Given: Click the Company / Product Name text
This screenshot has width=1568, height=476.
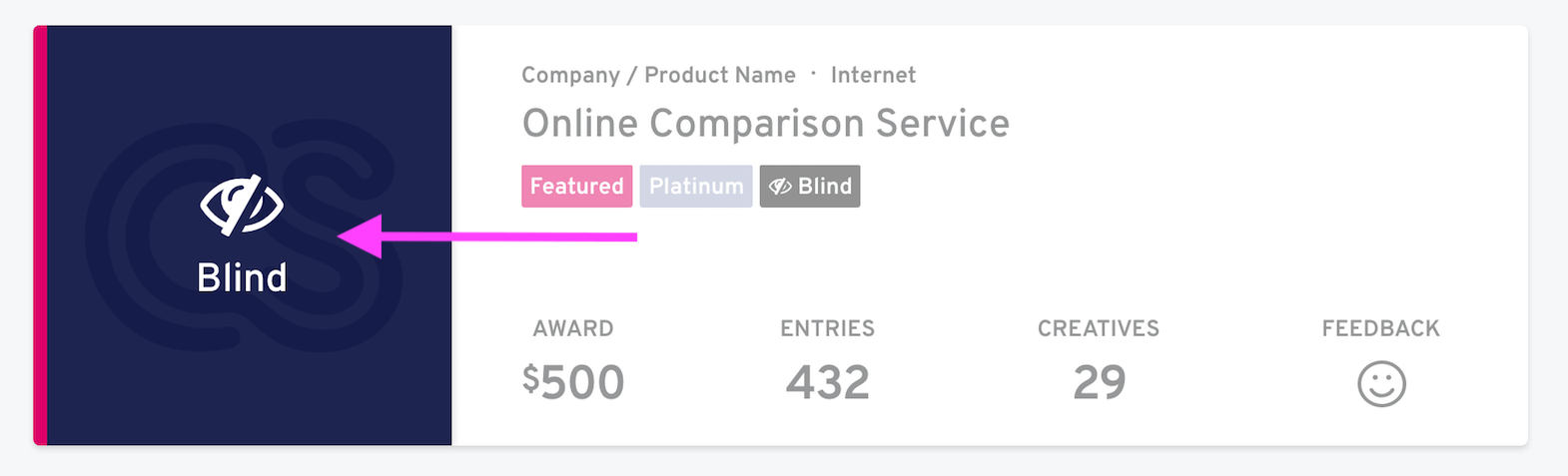Looking at the screenshot, I should [658, 75].
